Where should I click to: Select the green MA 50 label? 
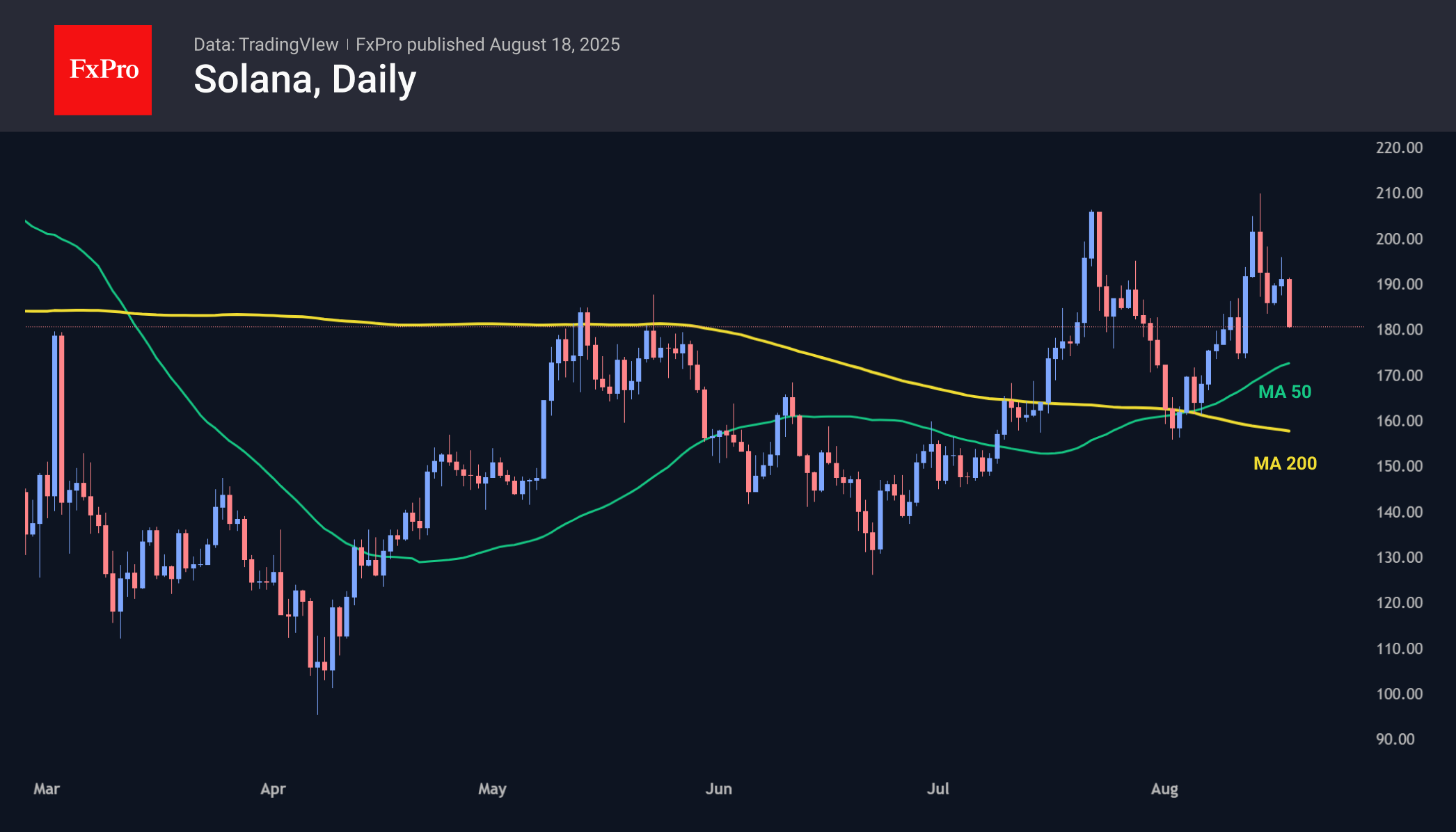1284,392
